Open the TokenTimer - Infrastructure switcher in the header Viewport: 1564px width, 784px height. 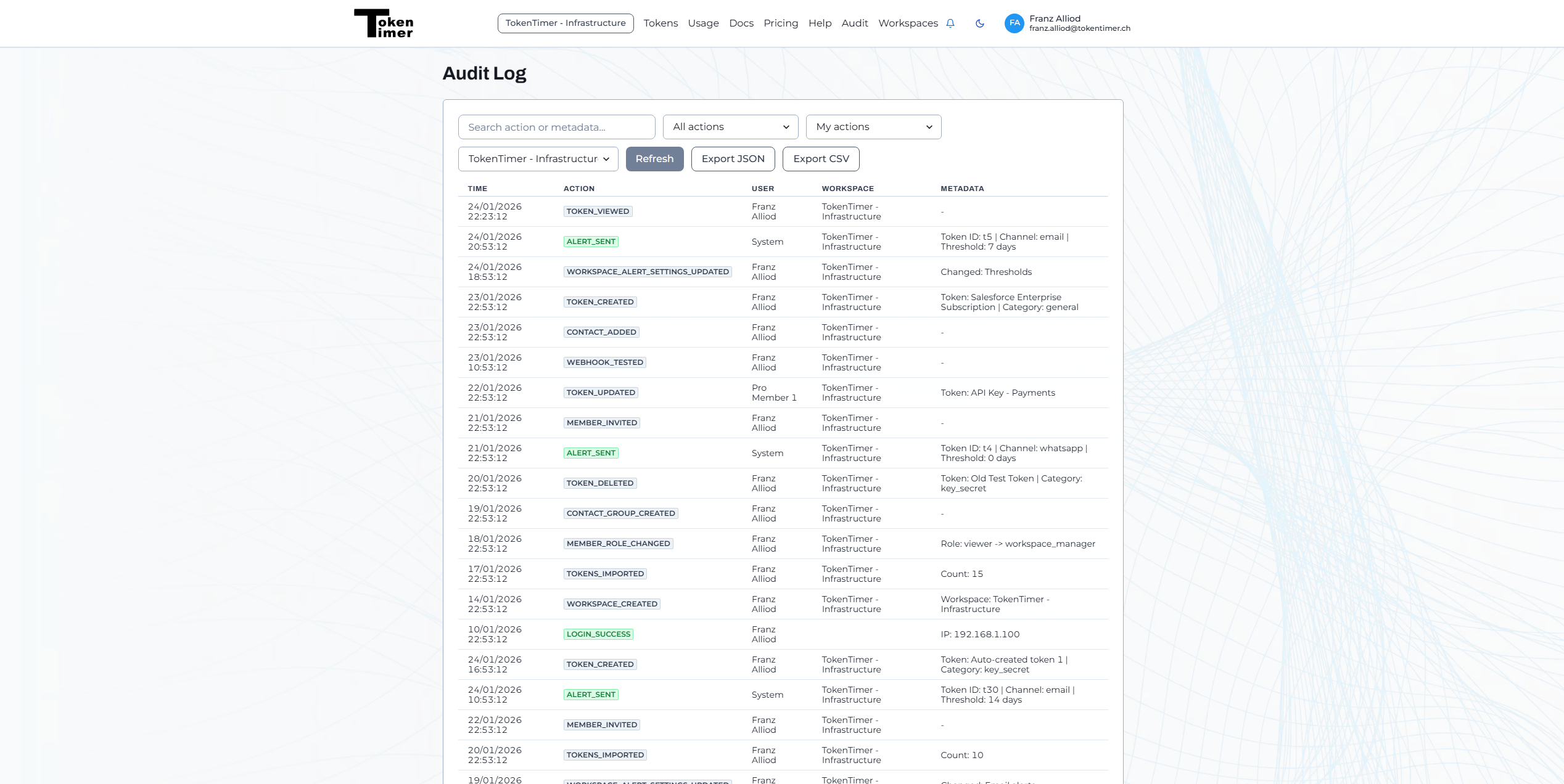(x=566, y=23)
